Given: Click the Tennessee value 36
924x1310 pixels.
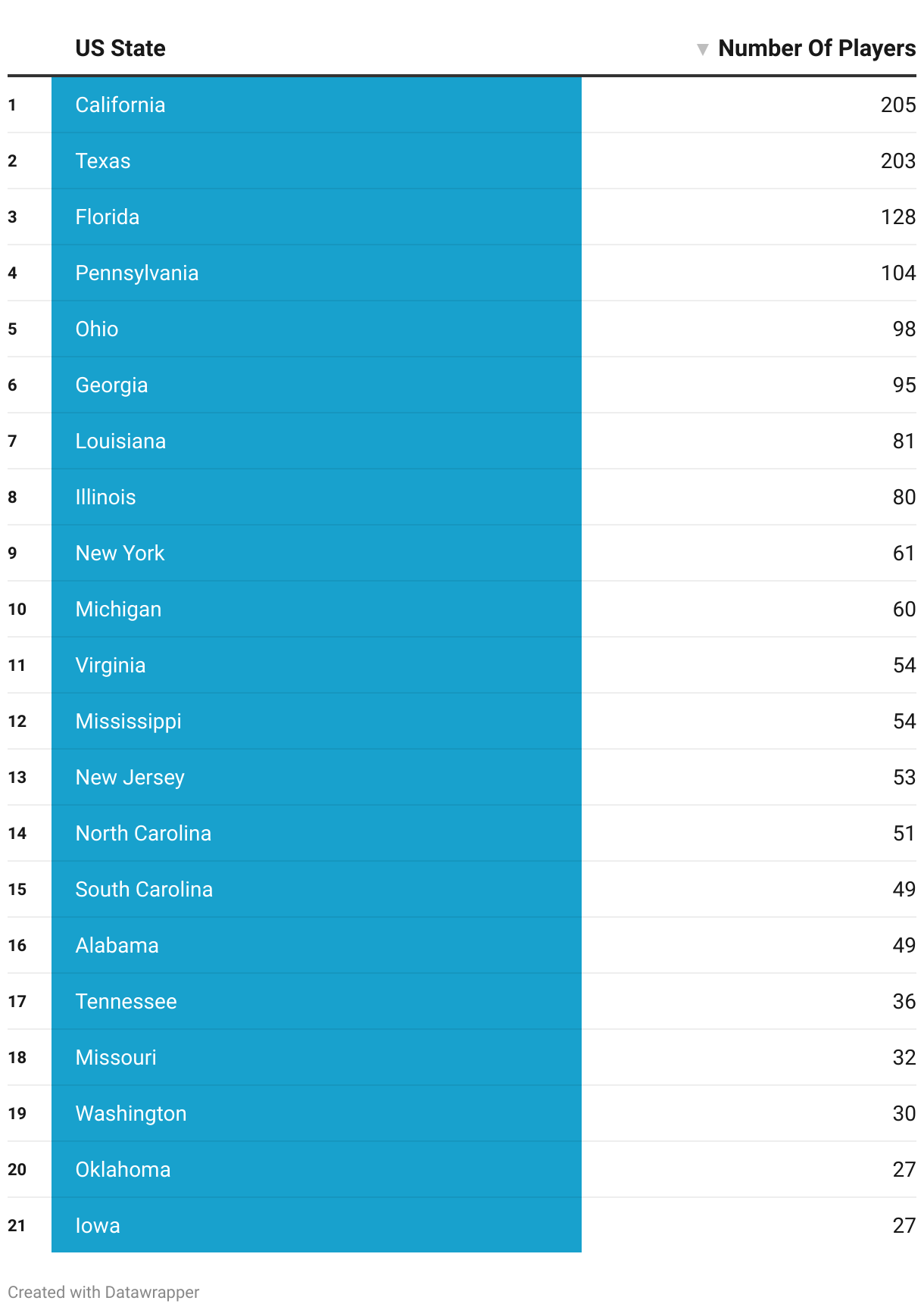Looking at the screenshot, I should click(x=904, y=1001).
